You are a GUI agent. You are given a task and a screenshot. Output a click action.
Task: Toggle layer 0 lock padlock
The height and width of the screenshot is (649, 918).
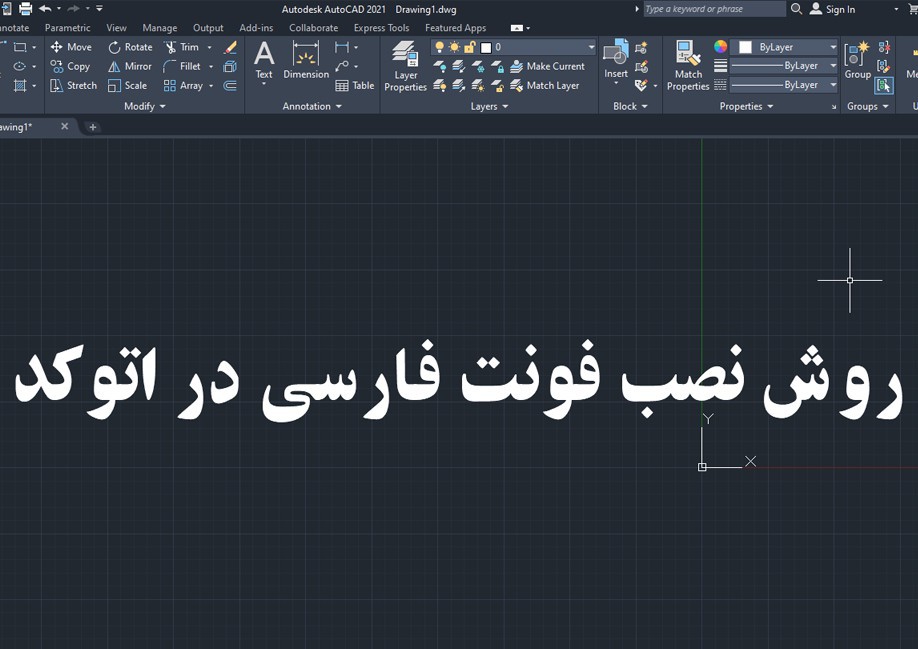coord(470,47)
